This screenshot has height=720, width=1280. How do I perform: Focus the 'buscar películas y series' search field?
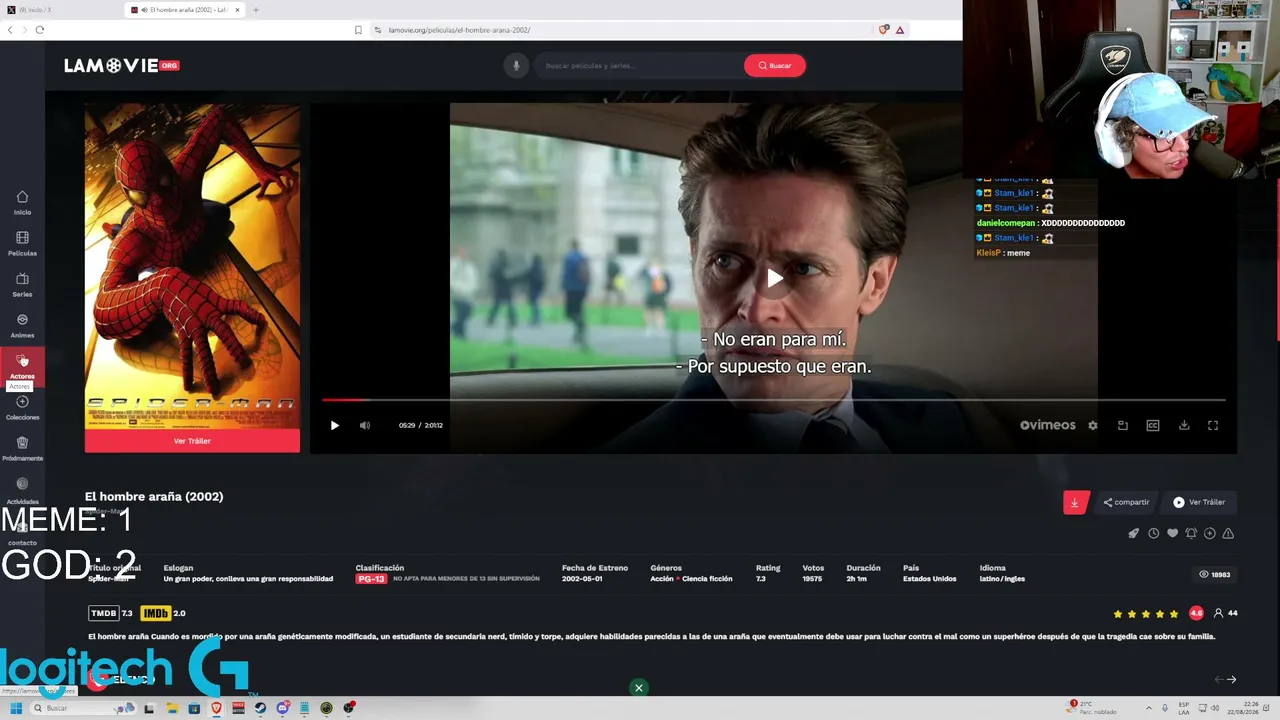tap(638, 66)
